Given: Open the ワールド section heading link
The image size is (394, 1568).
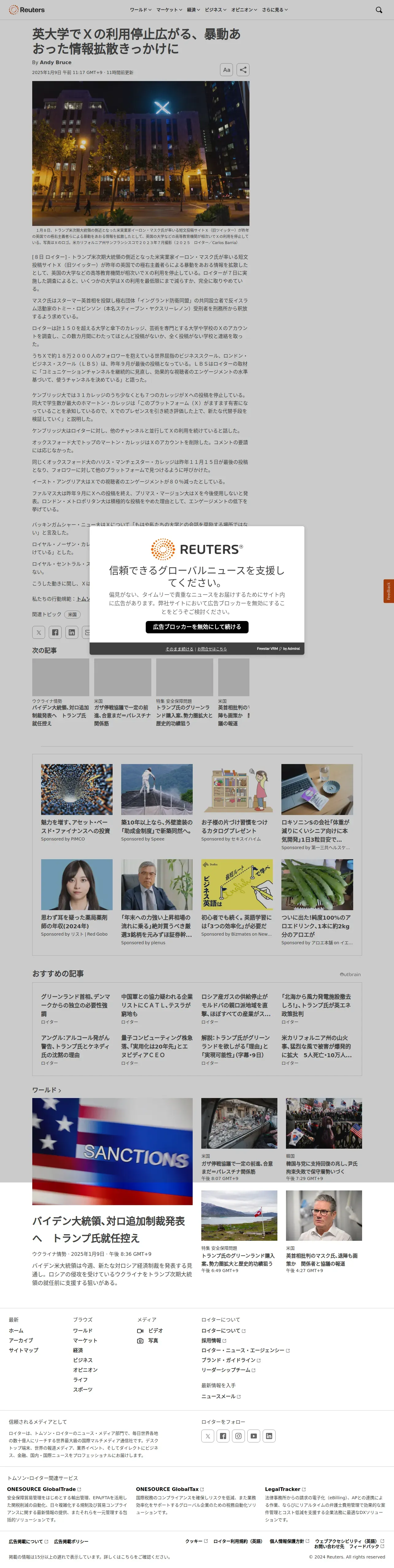Looking at the screenshot, I should (47, 1089).
